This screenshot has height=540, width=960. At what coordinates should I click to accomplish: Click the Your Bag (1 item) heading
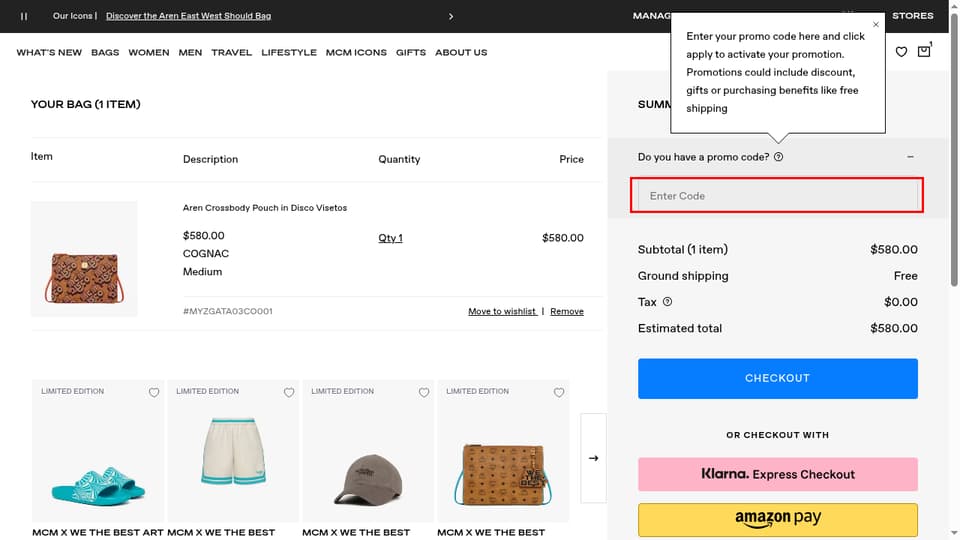pyautogui.click(x=86, y=105)
